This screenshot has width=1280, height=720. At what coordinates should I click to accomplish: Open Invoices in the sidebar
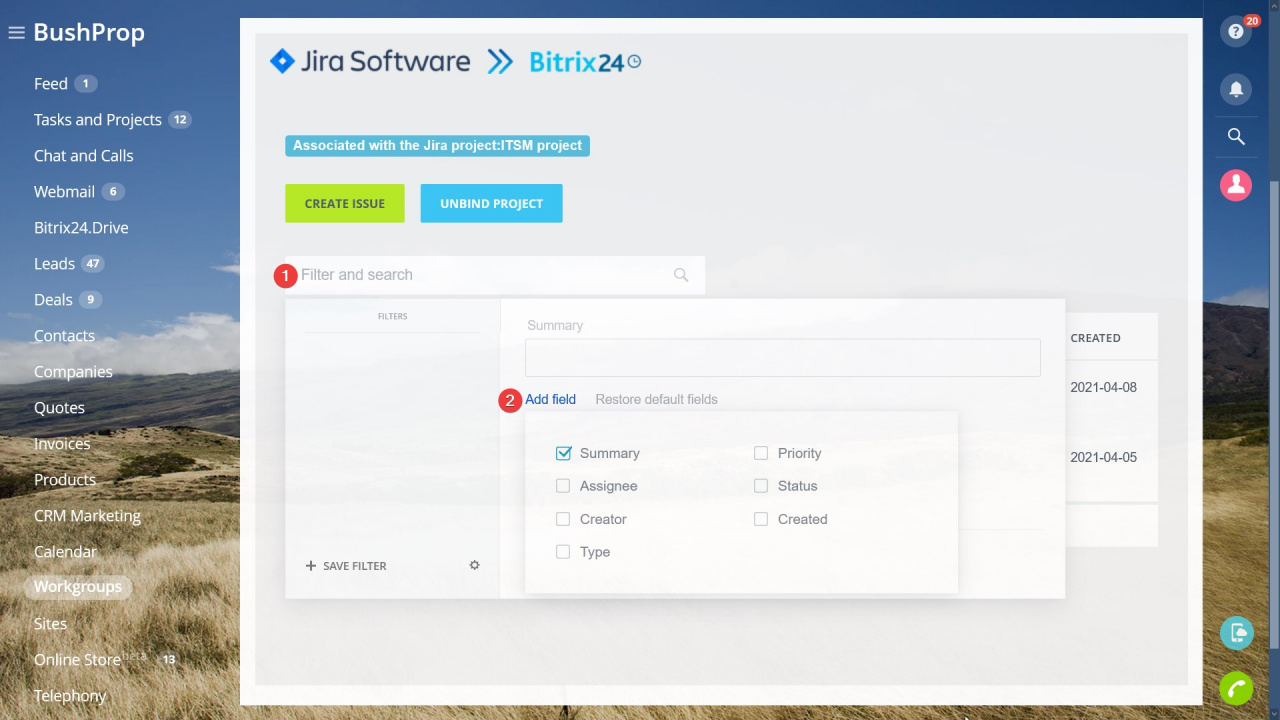click(x=62, y=444)
